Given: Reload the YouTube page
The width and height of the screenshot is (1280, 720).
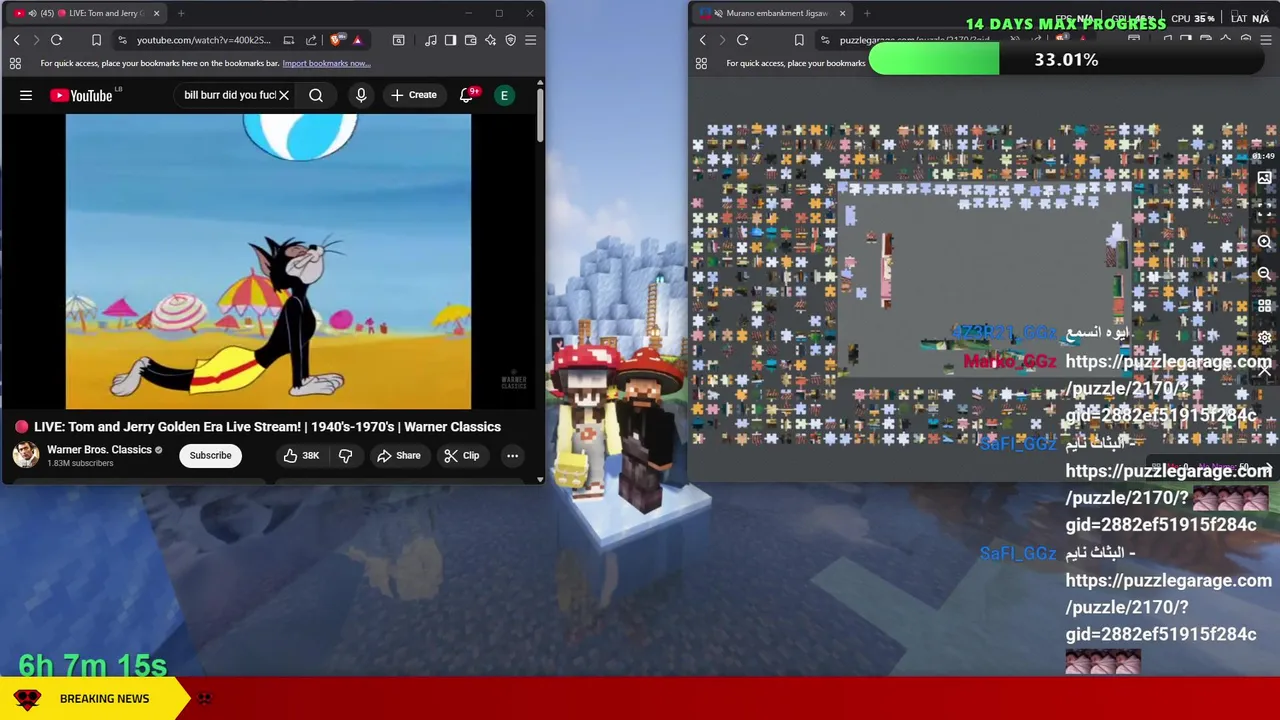Looking at the screenshot, I should click(56, 40).
